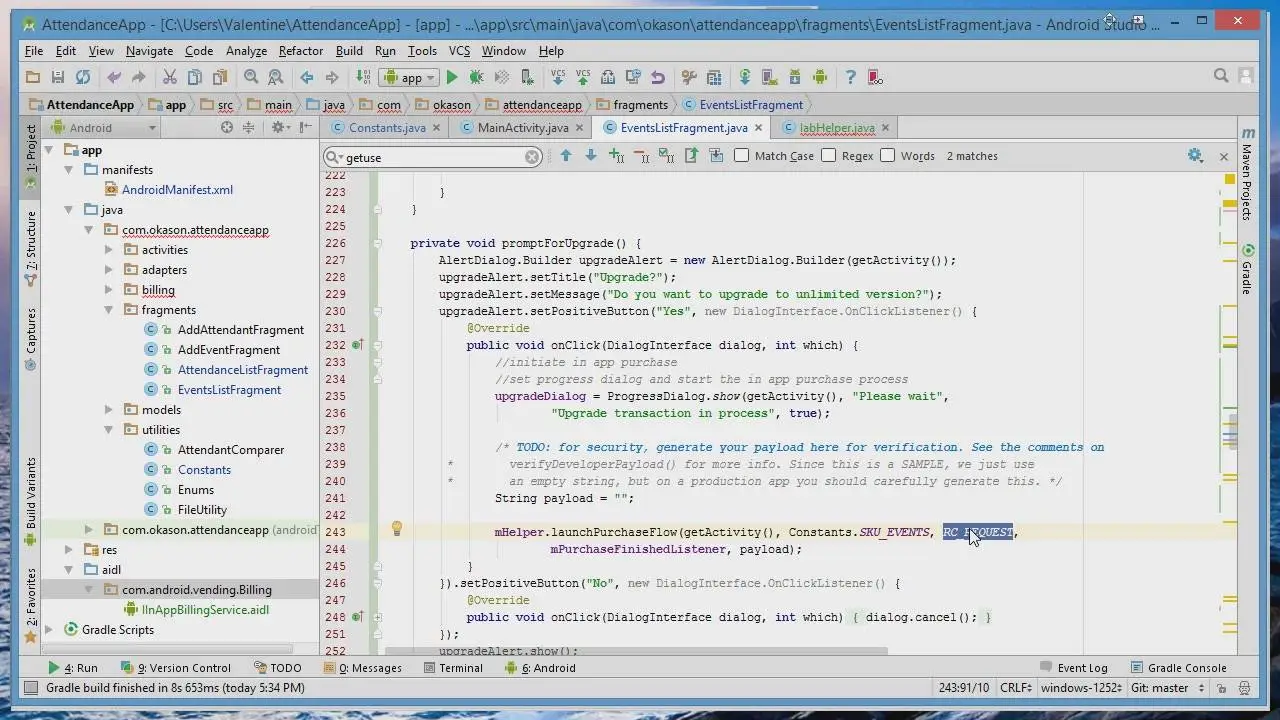This screenshot has width=1280, height=720.
Task: Expand the adapters package
Action: coord(109,270)
